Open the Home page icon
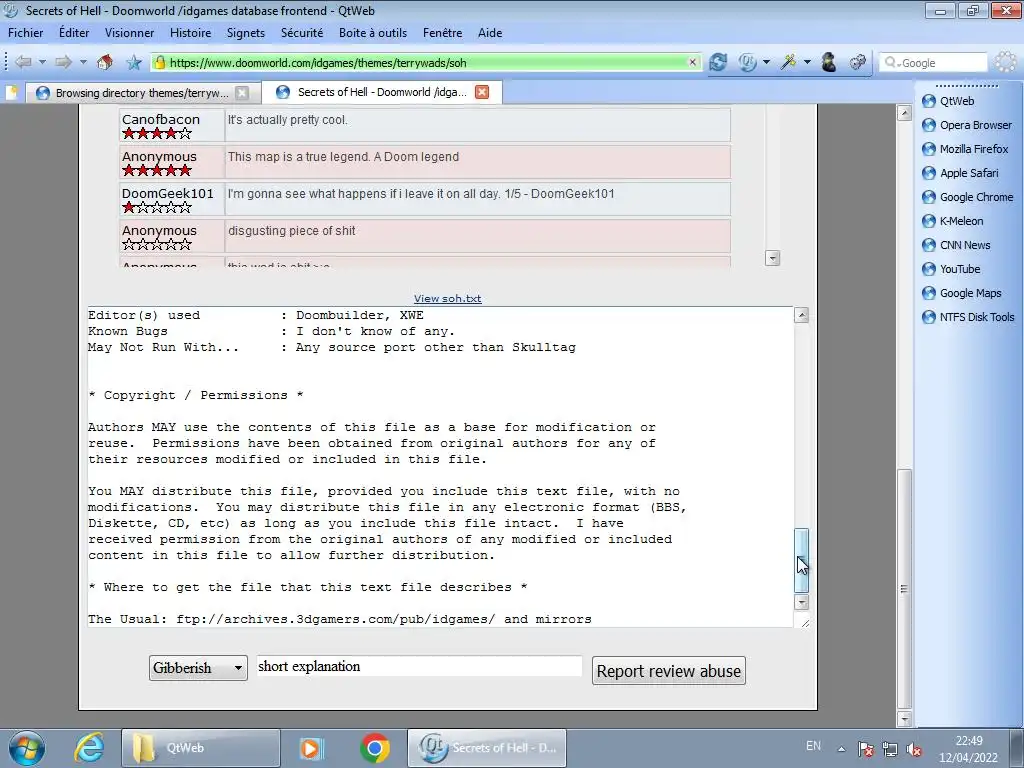Image resolution: width=1024 pixels, height=768 pixels. click(x=104, y=62)
